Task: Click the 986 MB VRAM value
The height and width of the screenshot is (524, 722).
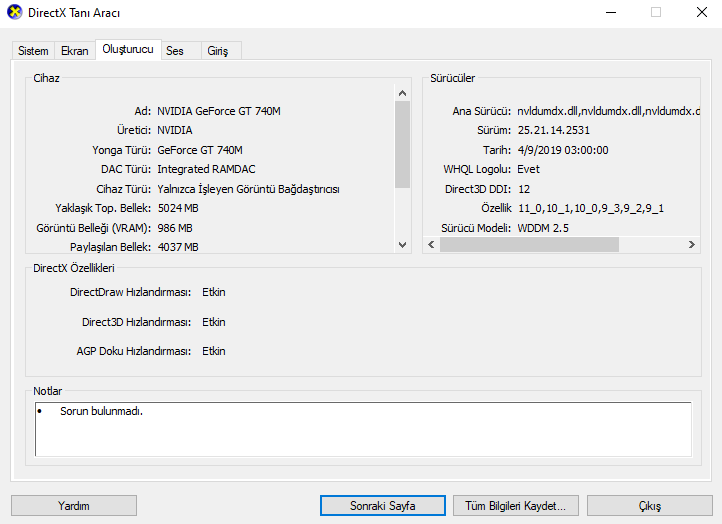Action: coord(175,228)
